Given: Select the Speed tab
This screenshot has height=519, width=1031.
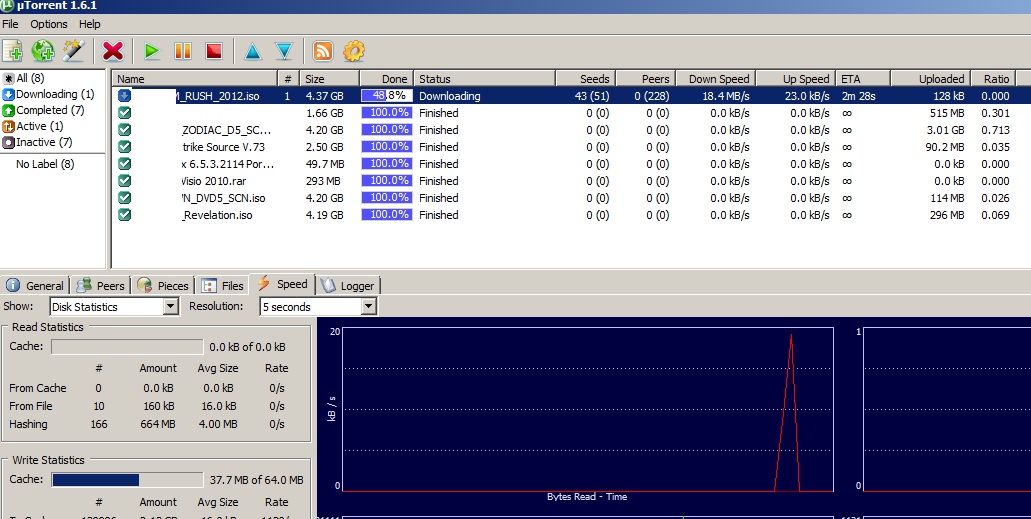Looking at the screenshot, I should tap(283, 284).
